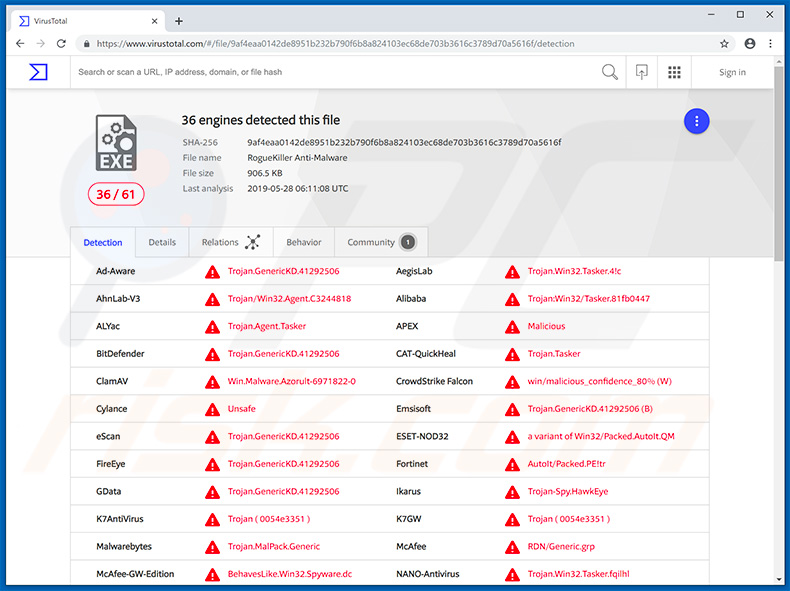The height and width of the screenshot is (591, 790).
Task: Click the EXE file type icon
Action: pyautogui.click(x=116, y=143)
